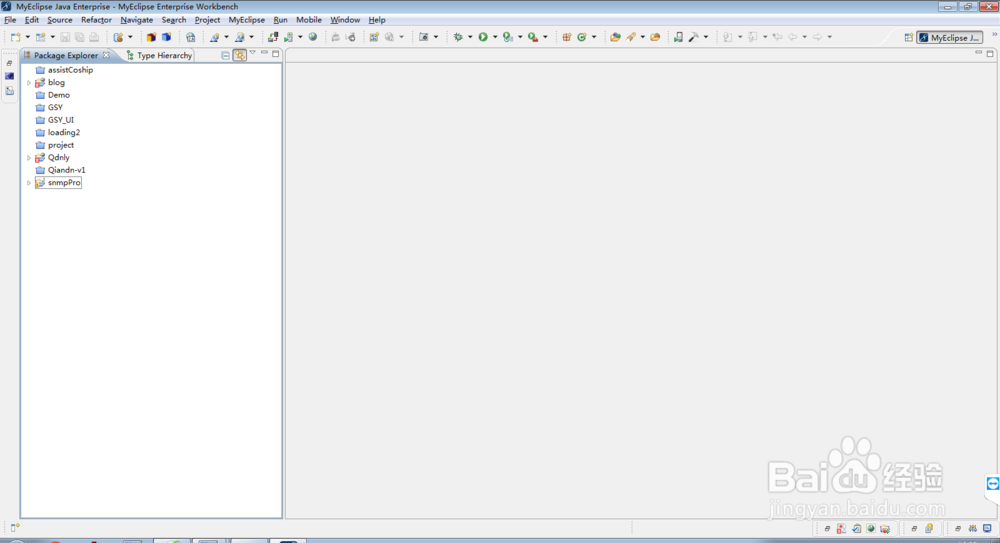Close the Package Explorer tab
Viewport: 1000px width, 543px height.
click(x=107, y=56)
